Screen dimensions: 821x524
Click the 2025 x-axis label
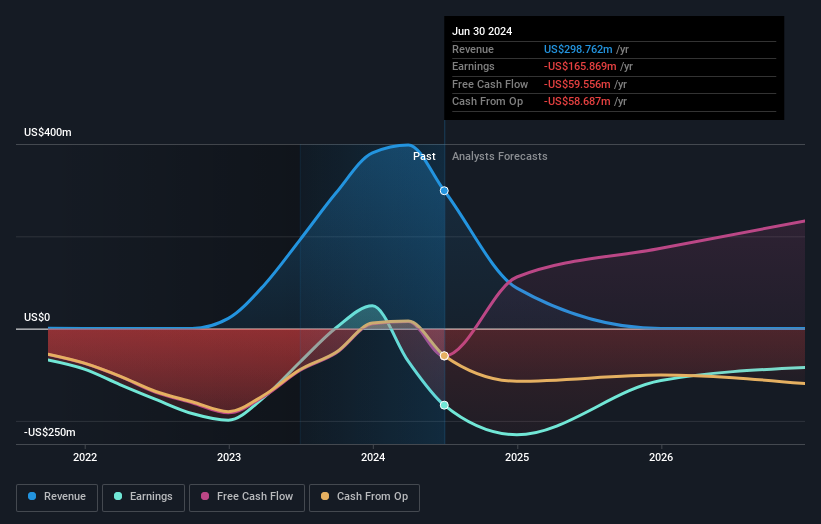[517, 457]
